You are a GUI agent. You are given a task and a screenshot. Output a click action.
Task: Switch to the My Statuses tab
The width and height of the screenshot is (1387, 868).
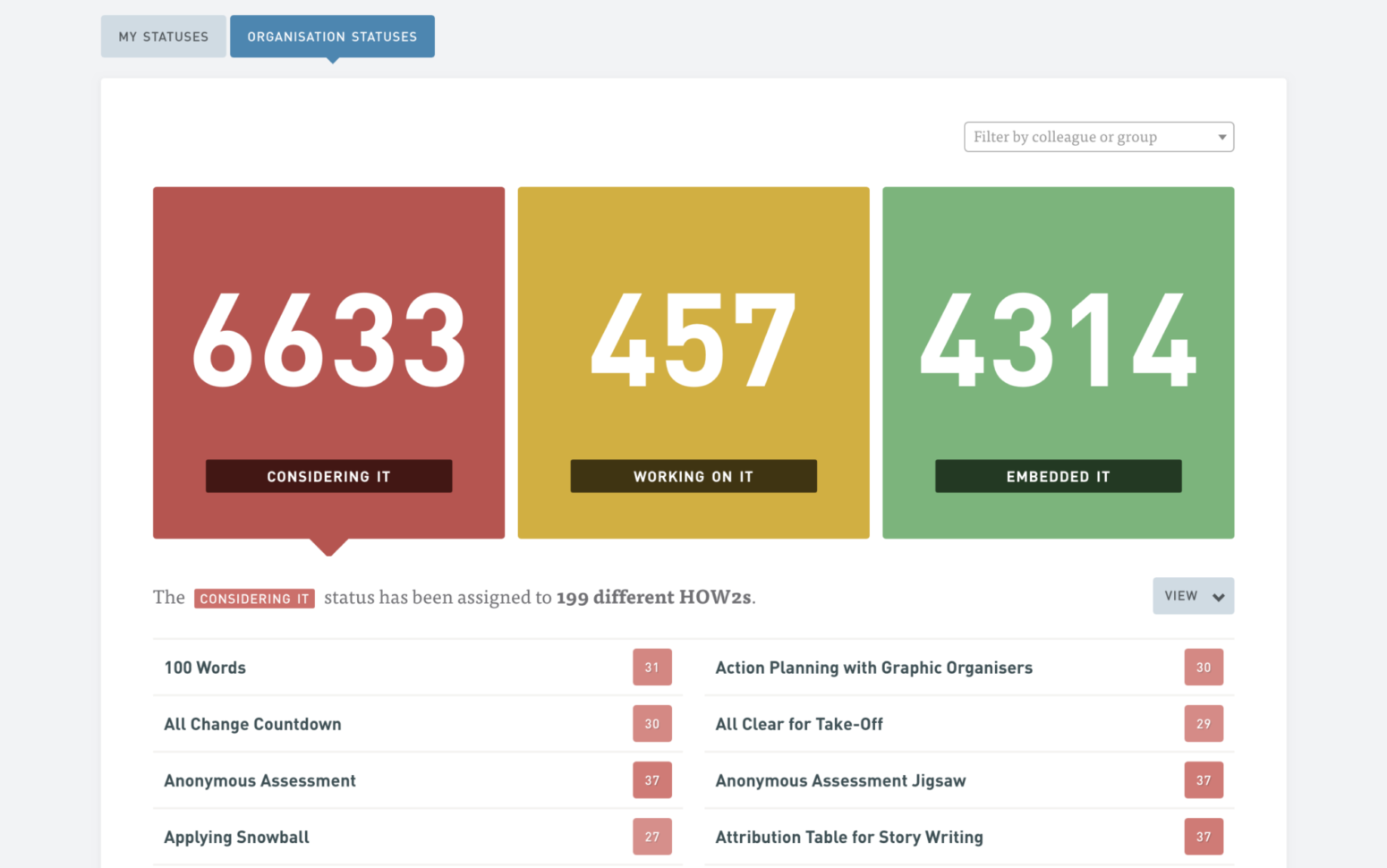point(163,37)
